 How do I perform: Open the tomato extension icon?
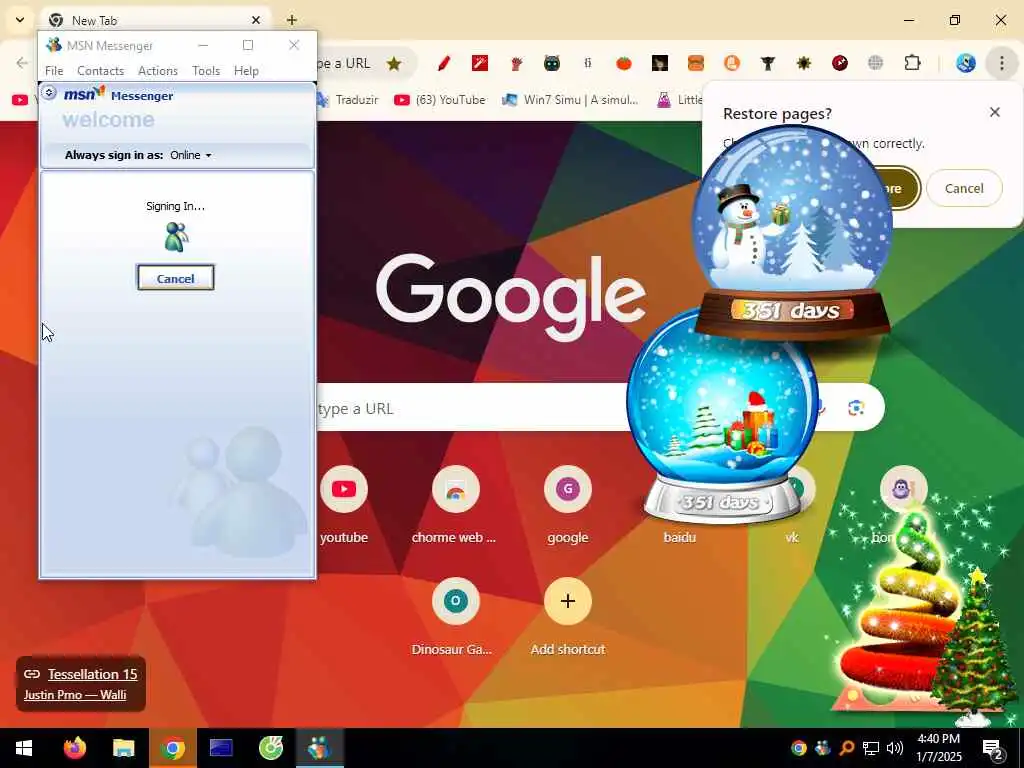624,63
